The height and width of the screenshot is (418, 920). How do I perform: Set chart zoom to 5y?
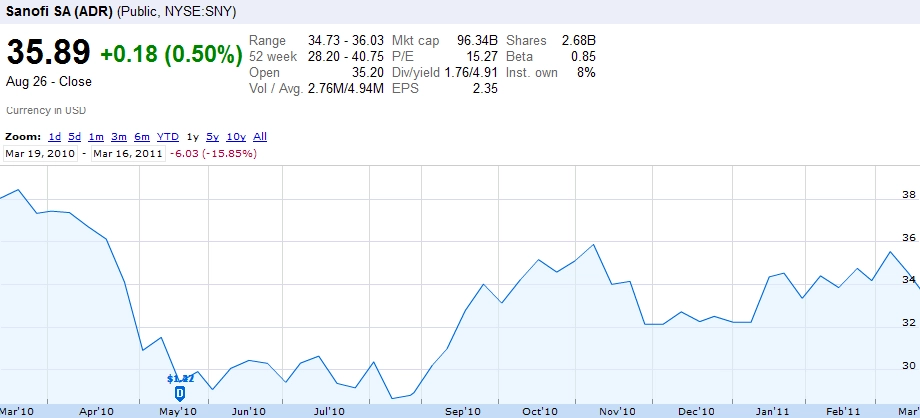click(212, 137)
